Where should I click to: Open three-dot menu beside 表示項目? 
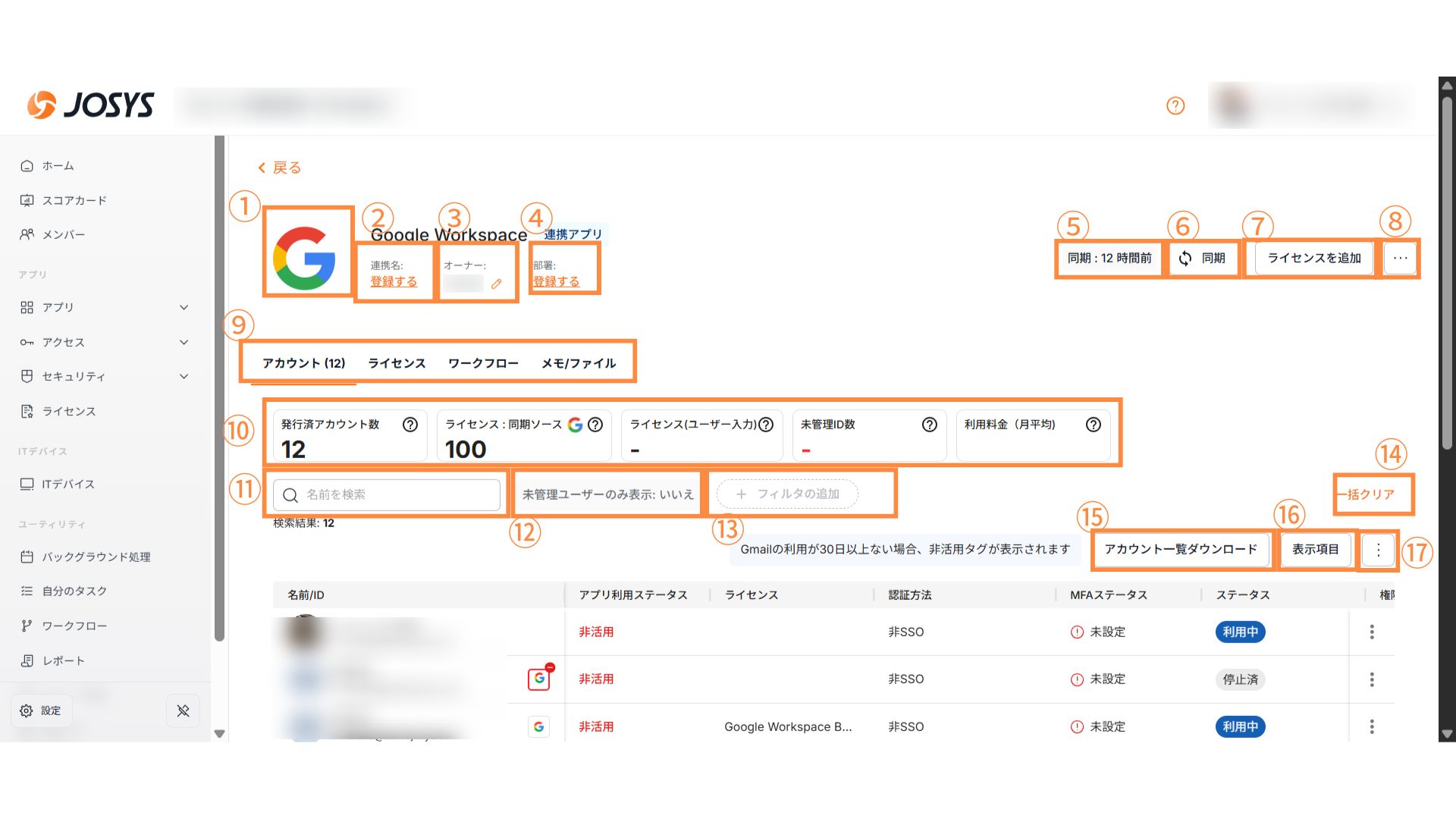click(1378, 550)
